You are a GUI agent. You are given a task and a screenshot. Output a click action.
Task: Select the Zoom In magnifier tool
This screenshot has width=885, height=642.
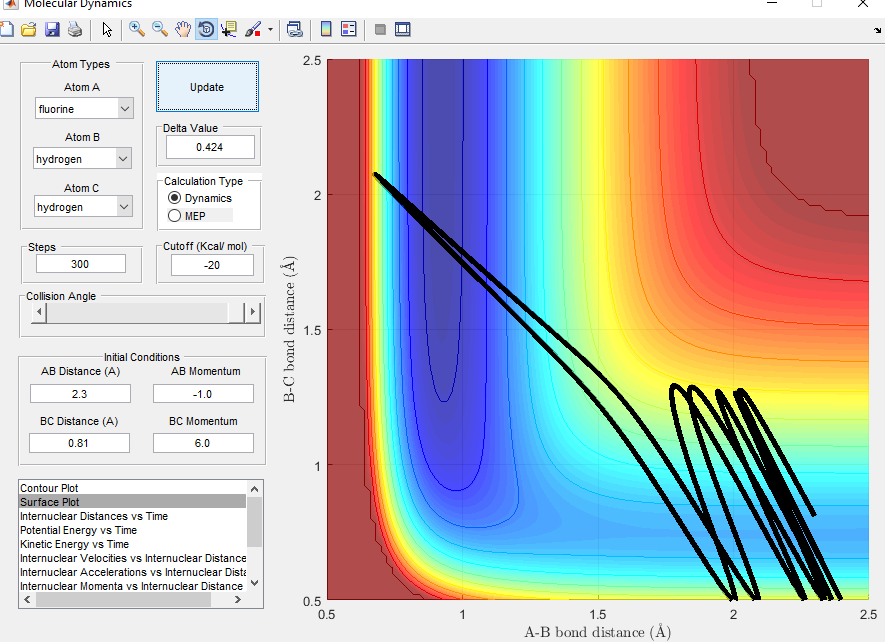point(137,29)
